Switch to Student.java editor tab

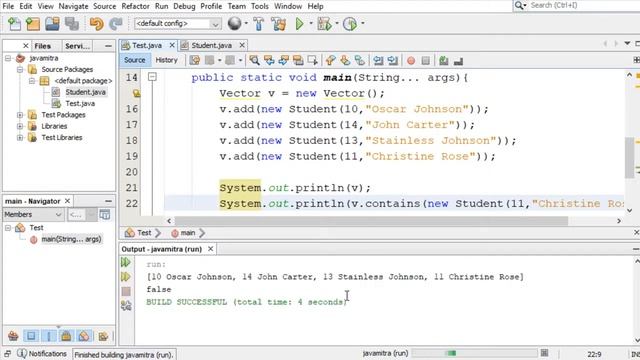point(213,45)
